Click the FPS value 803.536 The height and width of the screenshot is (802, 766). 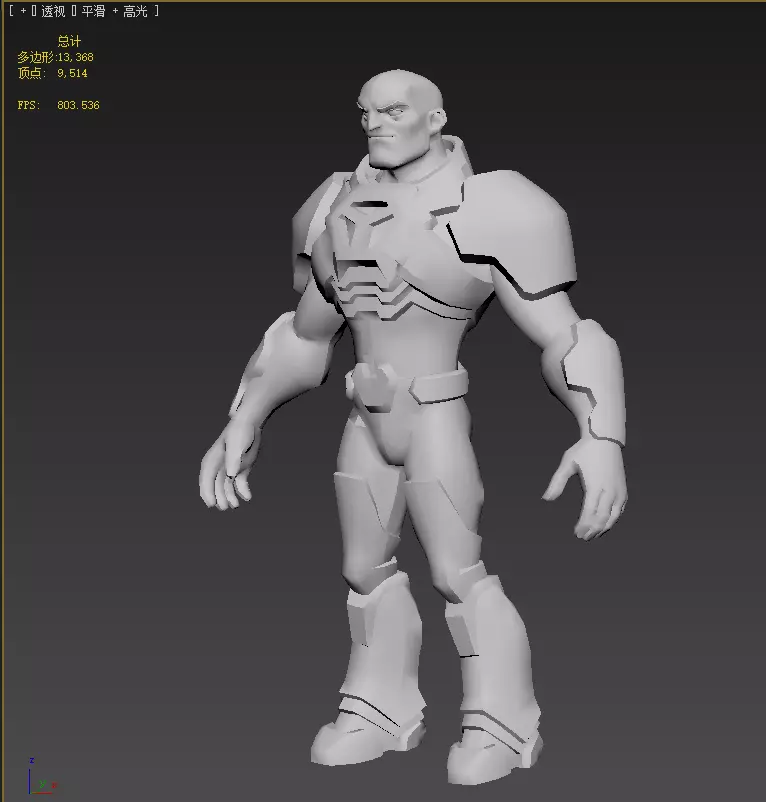[78, 105]
